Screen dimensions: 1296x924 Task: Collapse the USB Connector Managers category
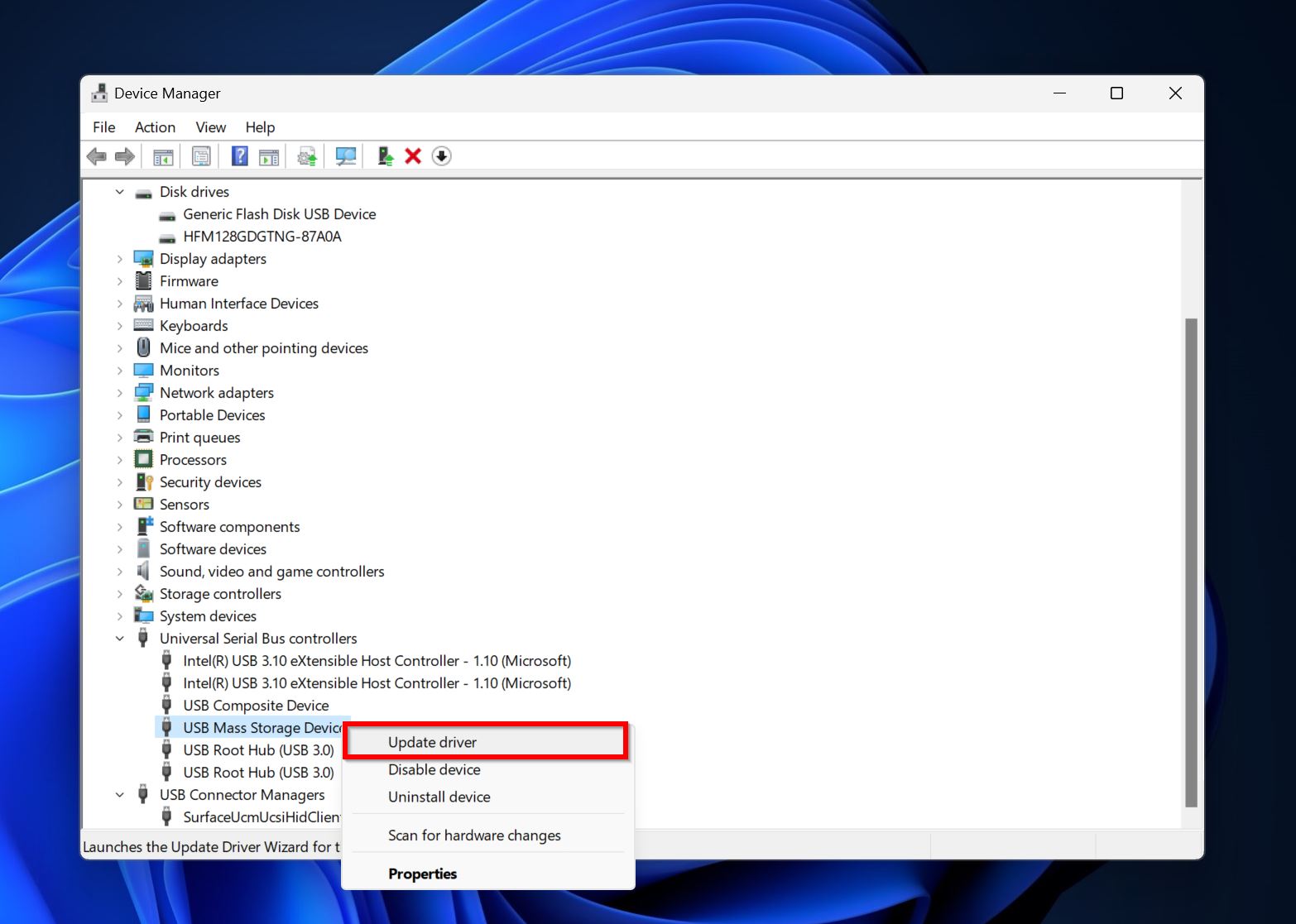[120, 795]
